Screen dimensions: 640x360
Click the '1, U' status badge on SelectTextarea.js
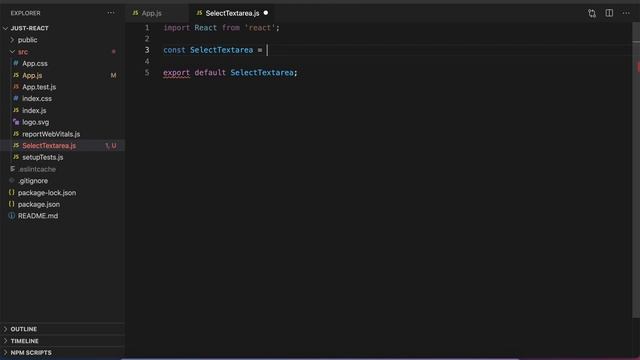point(111,146)
